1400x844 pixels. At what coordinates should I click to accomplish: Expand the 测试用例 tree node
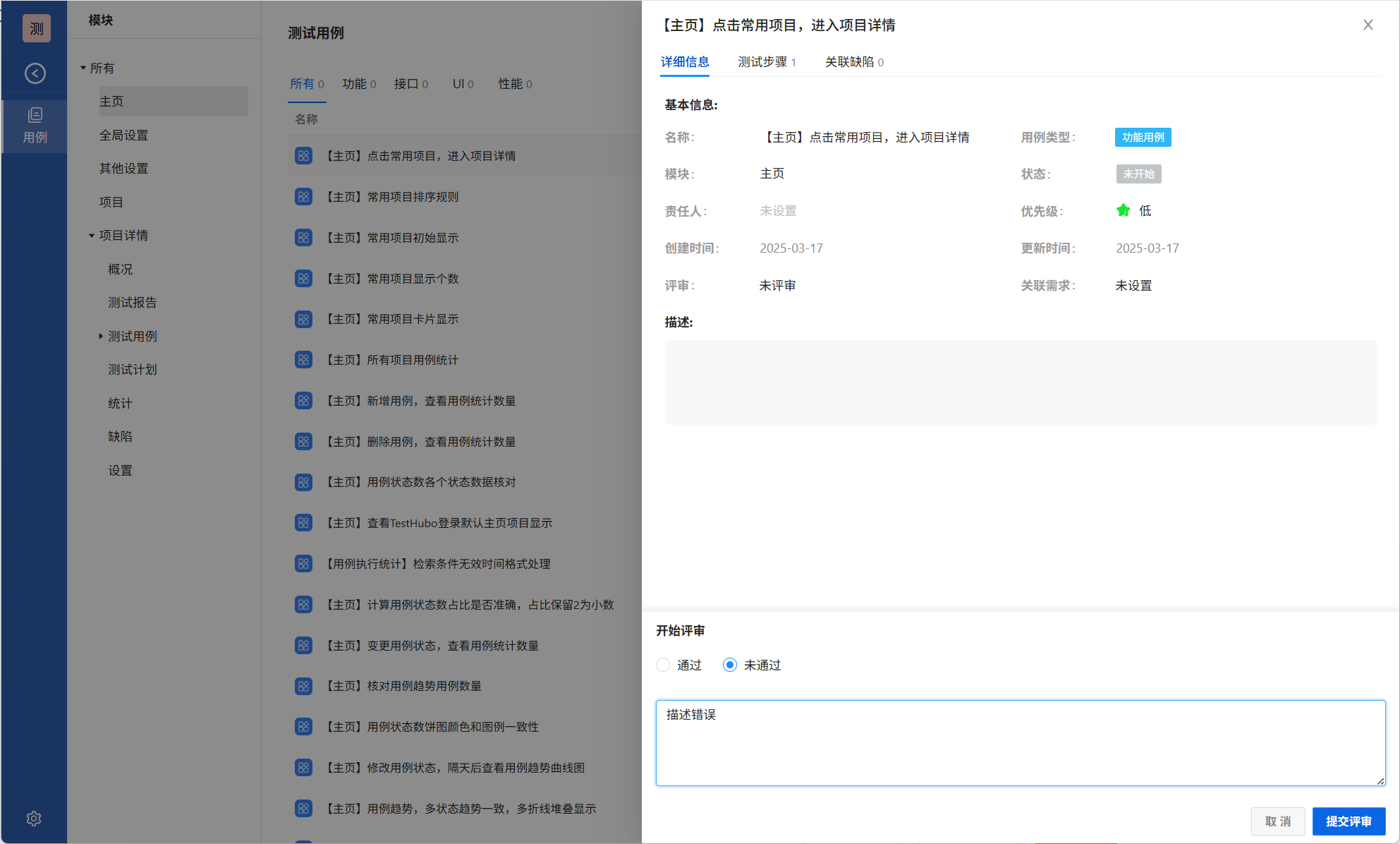(x=101, y=337)
